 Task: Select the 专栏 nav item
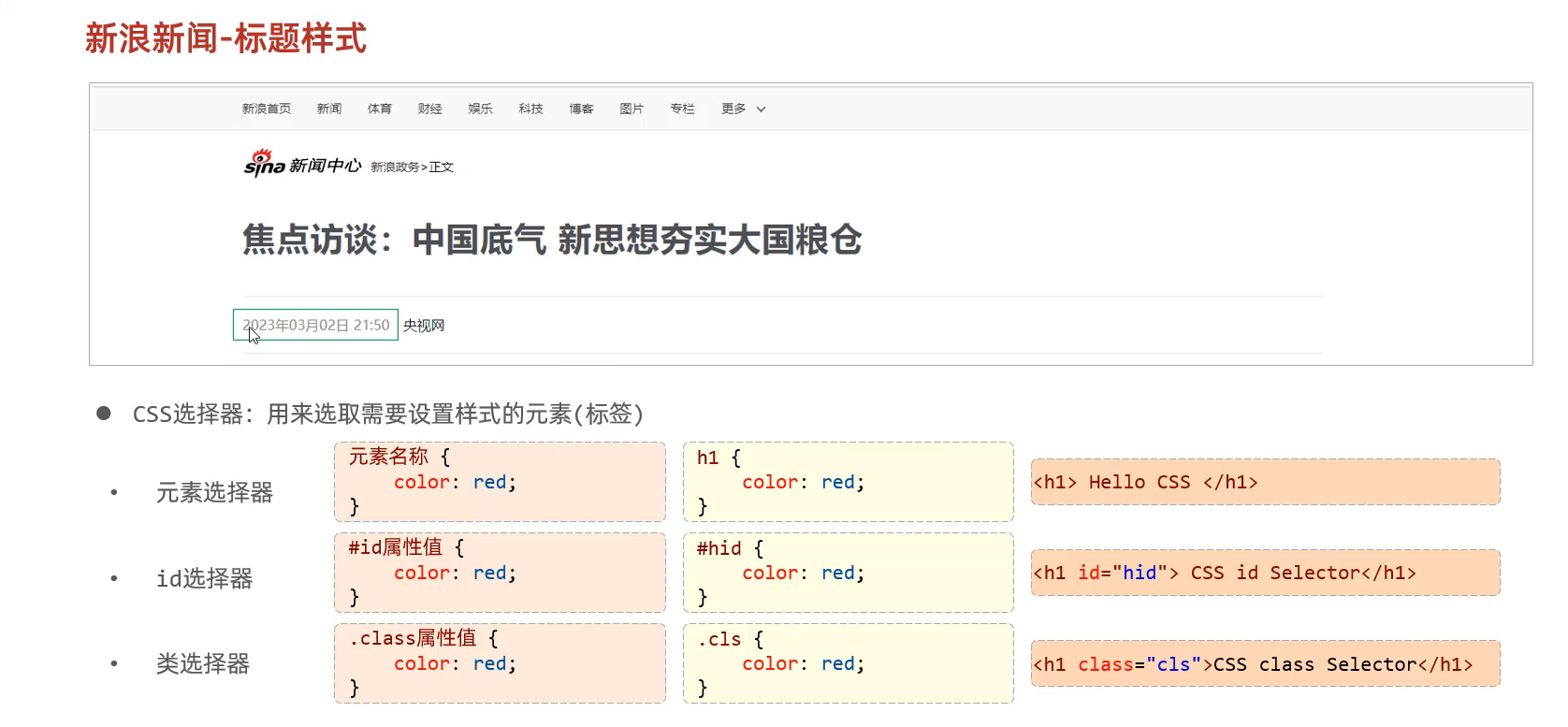point(683,109)
